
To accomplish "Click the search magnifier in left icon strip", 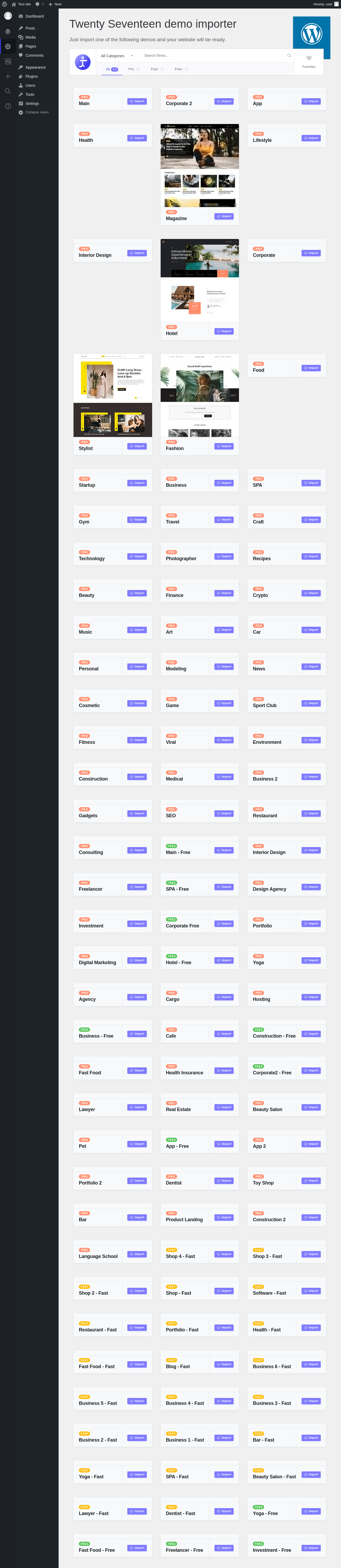I will pyautogui.click(x=8, y=91).
